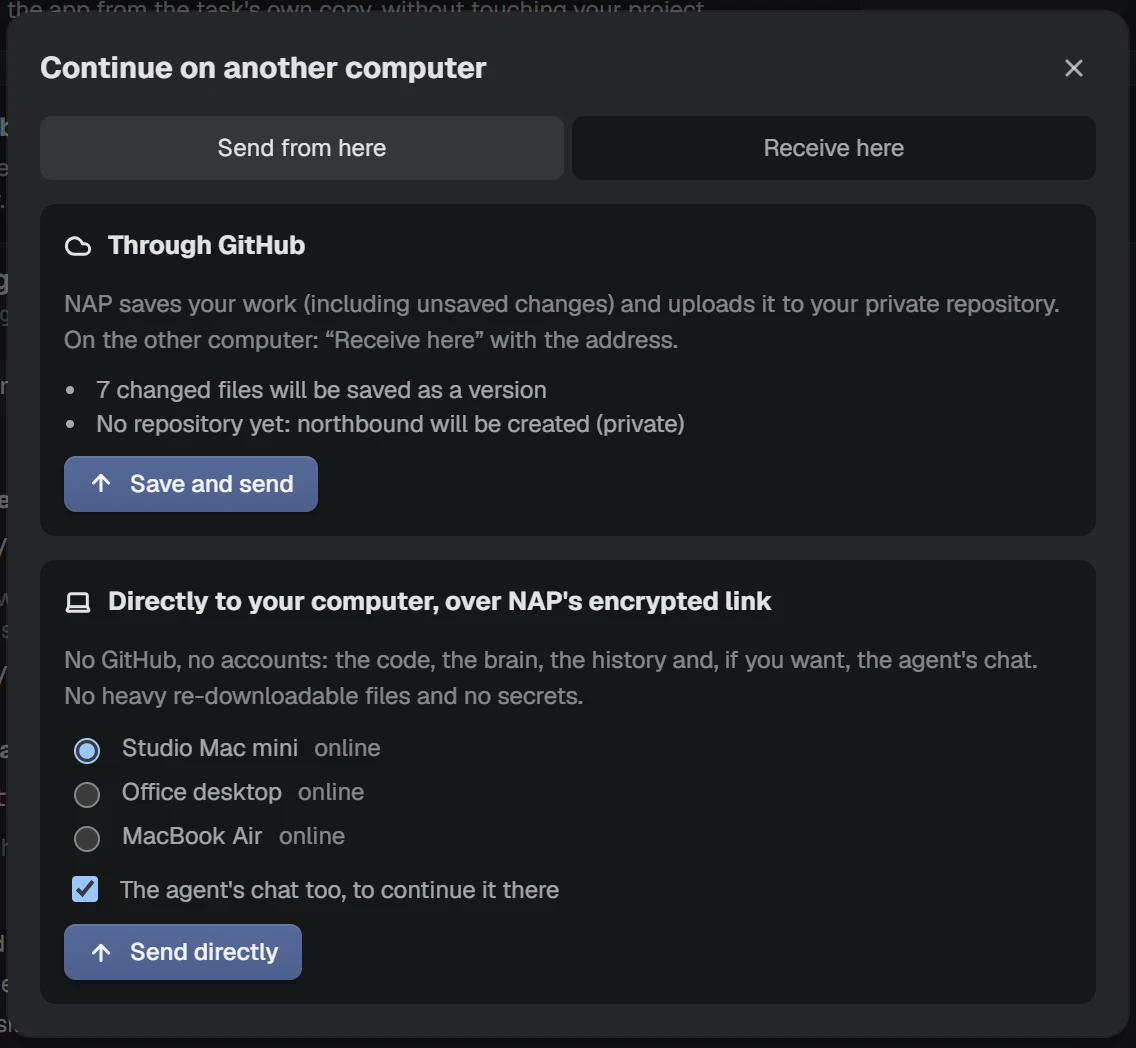Click the 'No GitHub, no accounts' description text
The image size is (1136, 1048).
551,678
